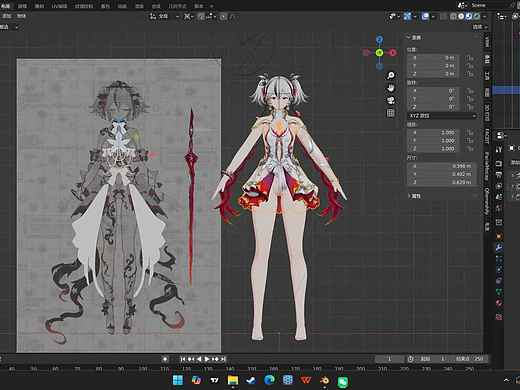Click the Z axis on navigation gizmo
Image resolution: width=520 pixels, height=390 pixels.
pos(379,40)
